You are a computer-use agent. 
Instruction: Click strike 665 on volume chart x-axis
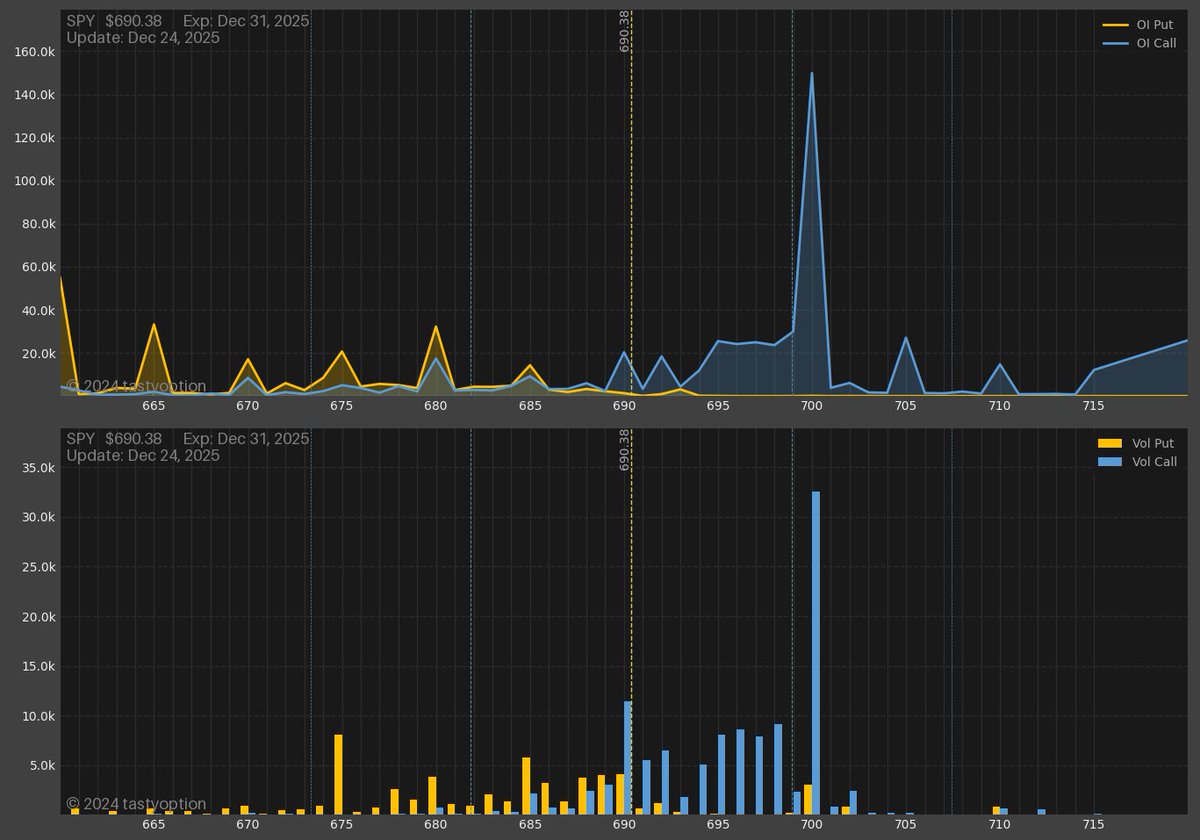[x=154, y=825]
